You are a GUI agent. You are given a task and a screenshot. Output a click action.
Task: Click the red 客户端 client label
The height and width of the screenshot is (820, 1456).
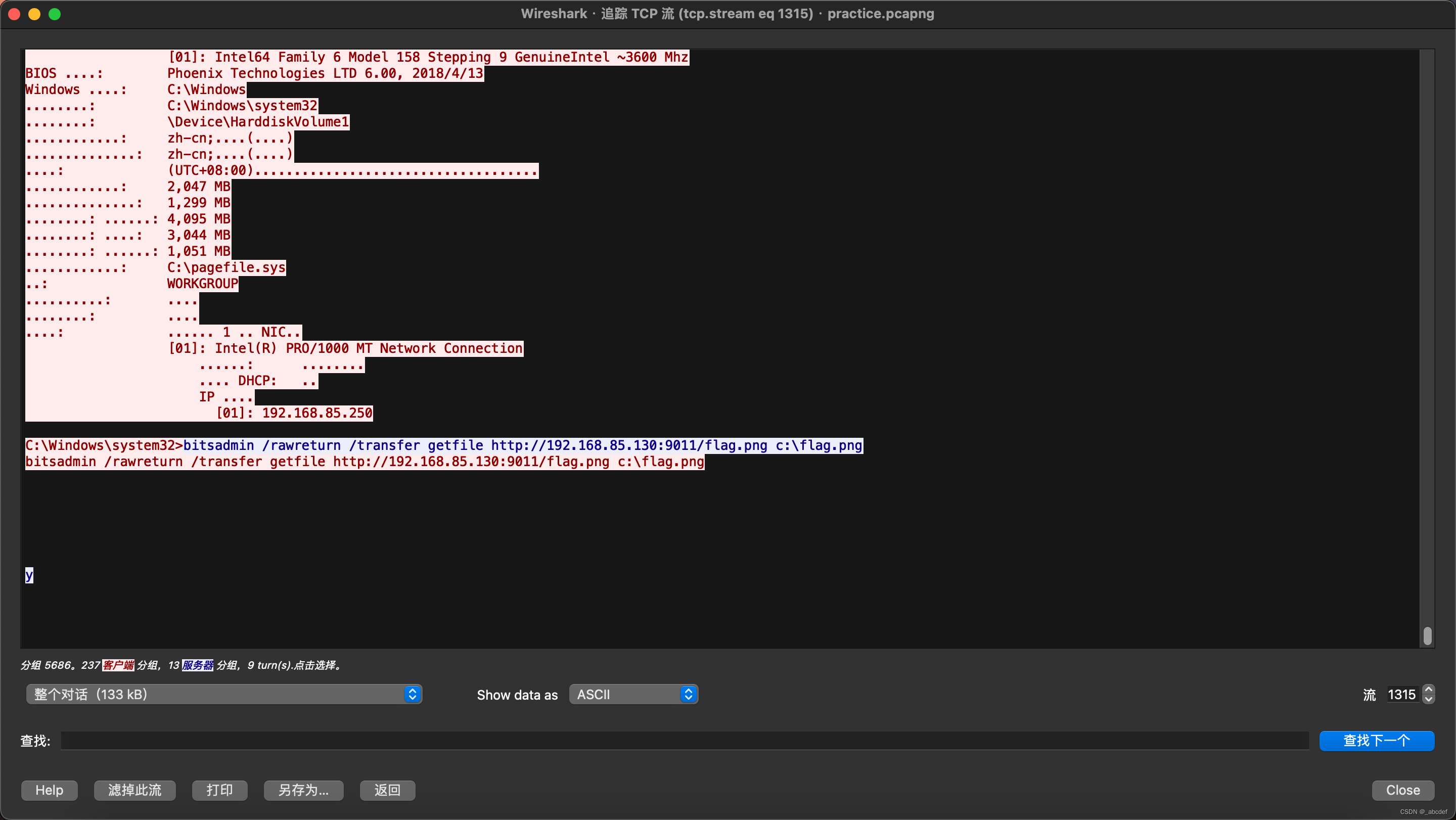118,665
